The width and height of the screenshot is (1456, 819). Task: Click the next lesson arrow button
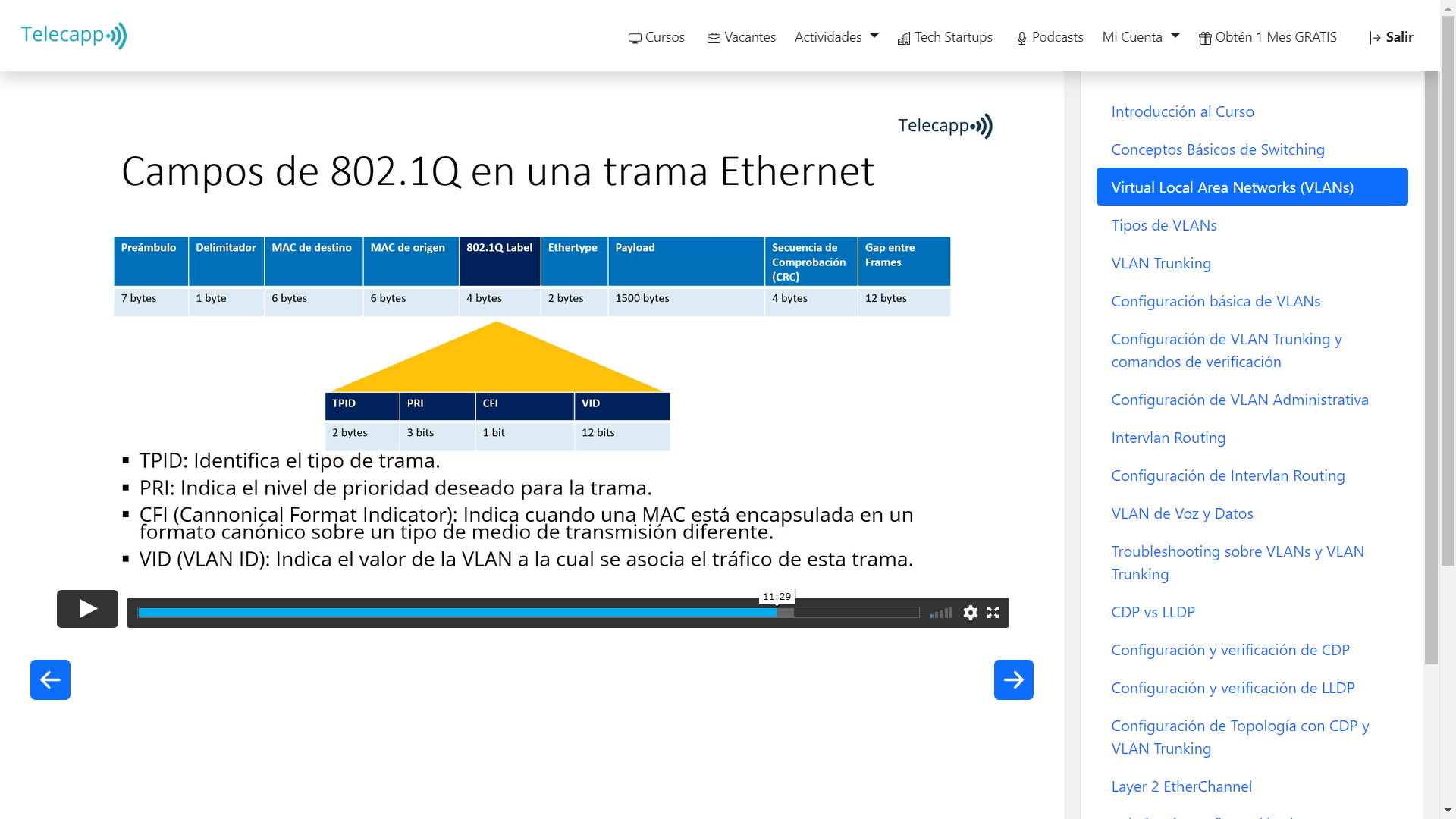[x=1014, y=680]
